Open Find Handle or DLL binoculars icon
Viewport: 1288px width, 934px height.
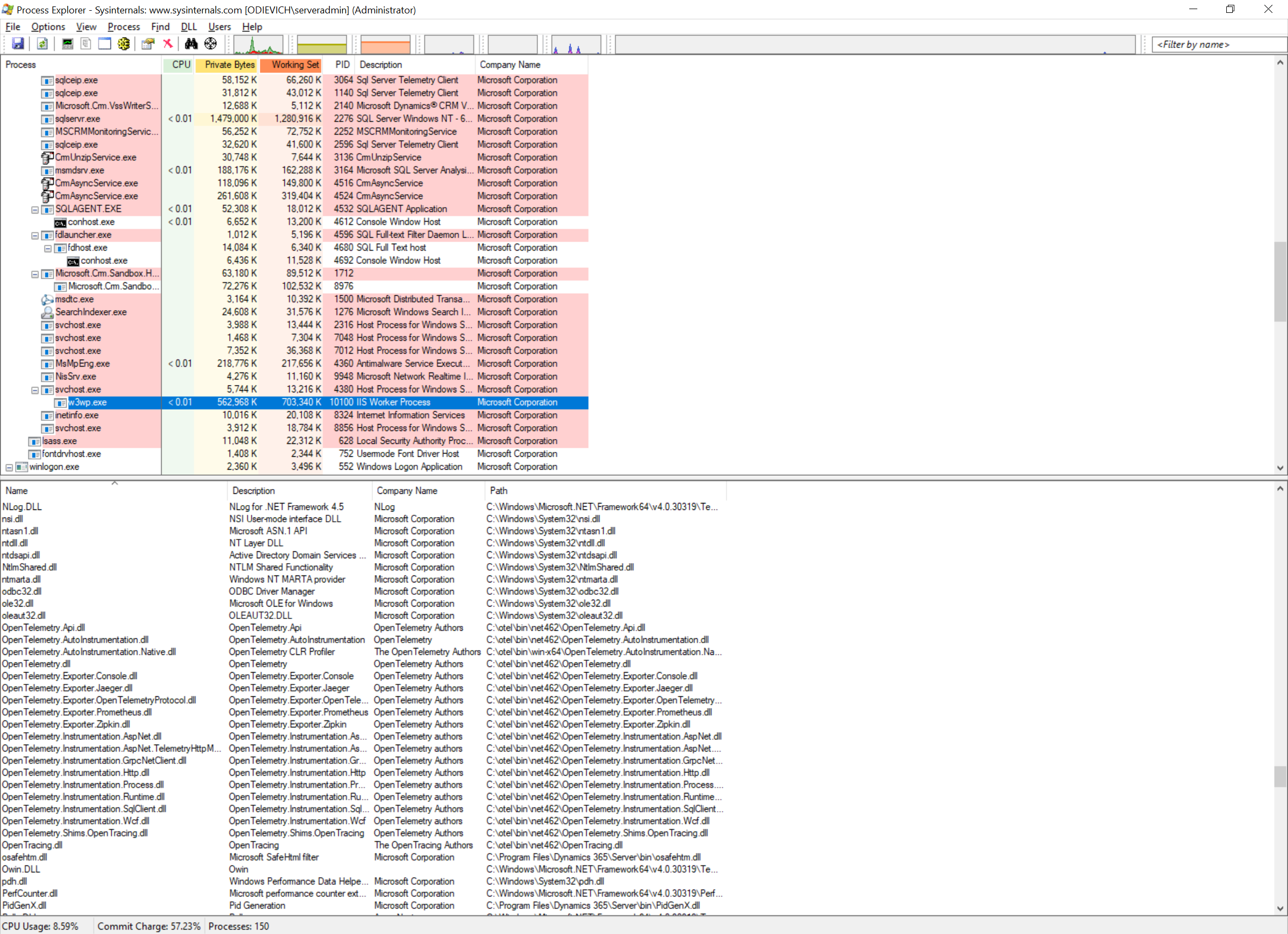192,43
